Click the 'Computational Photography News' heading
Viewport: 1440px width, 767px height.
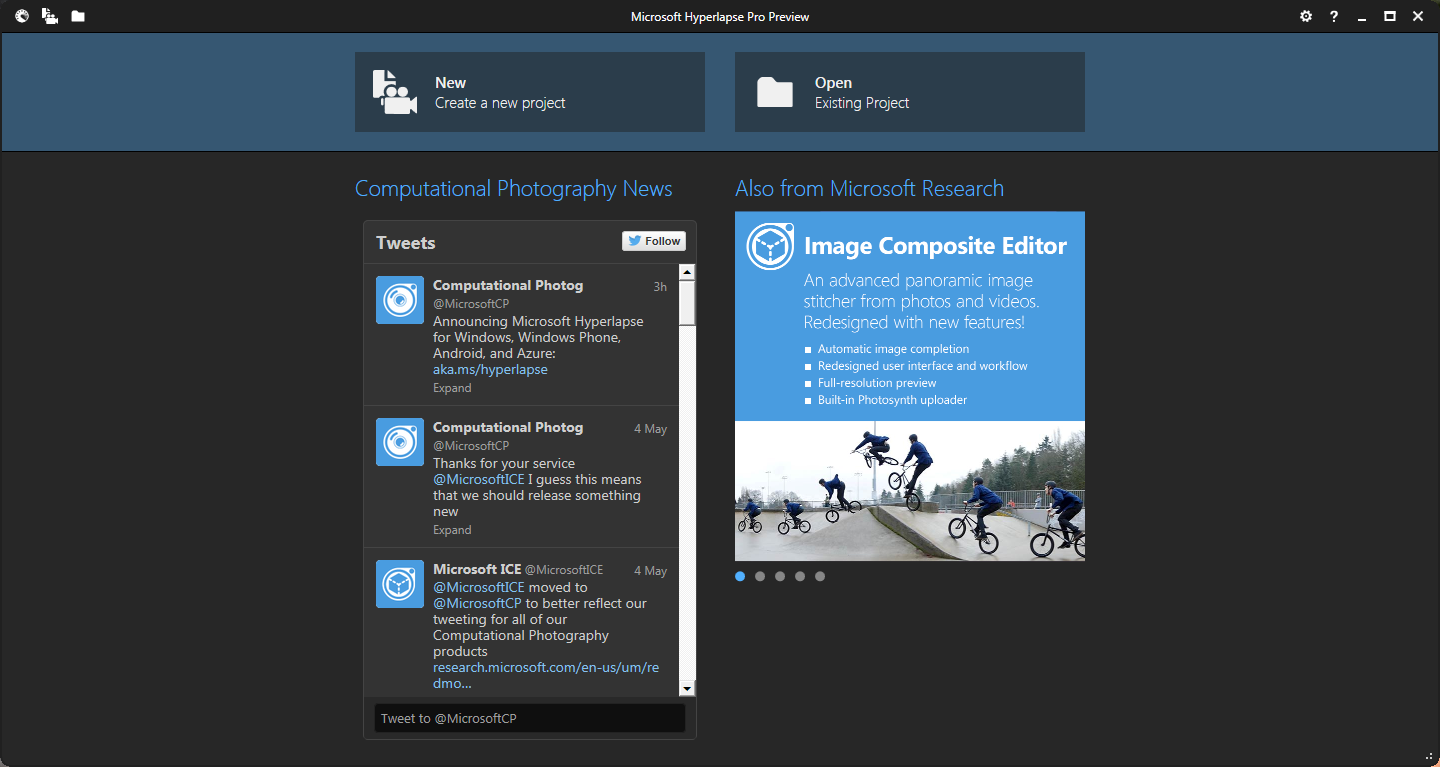pyautogui.click(x=514, y=189)
